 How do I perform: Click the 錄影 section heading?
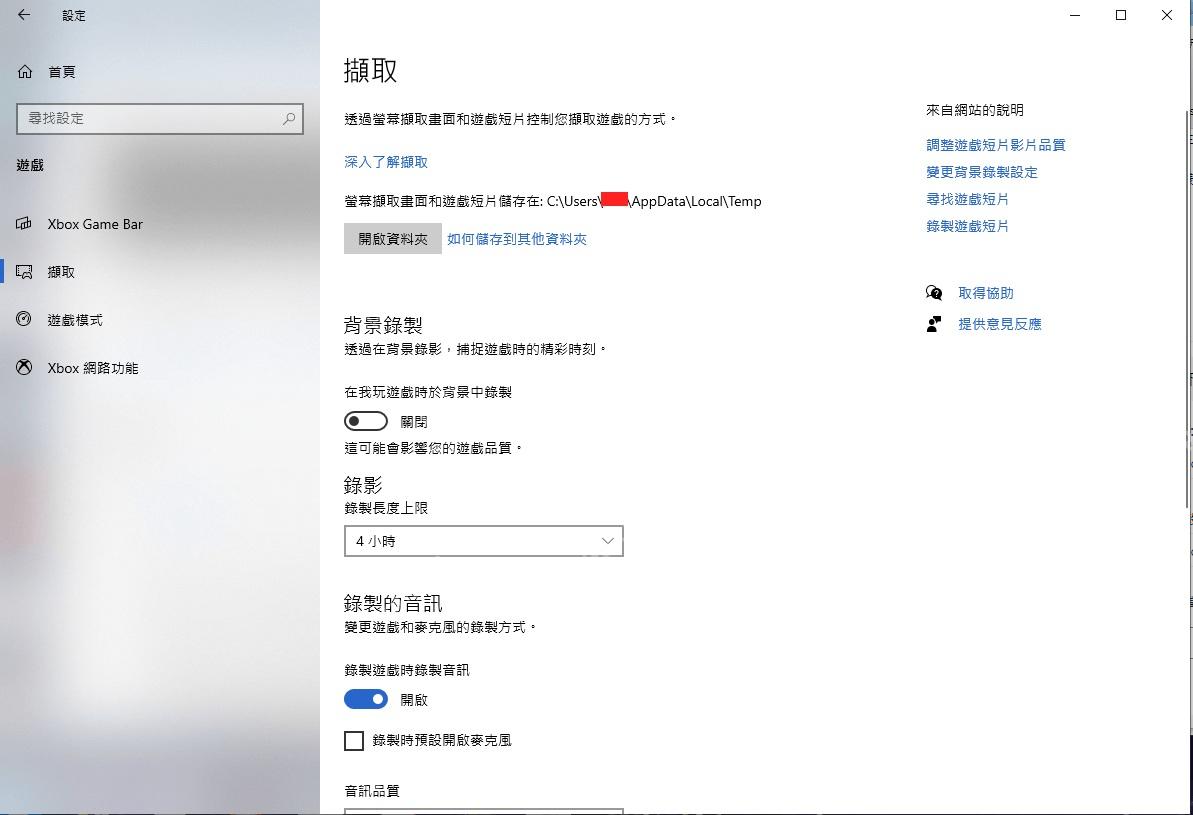pos(363,485)
